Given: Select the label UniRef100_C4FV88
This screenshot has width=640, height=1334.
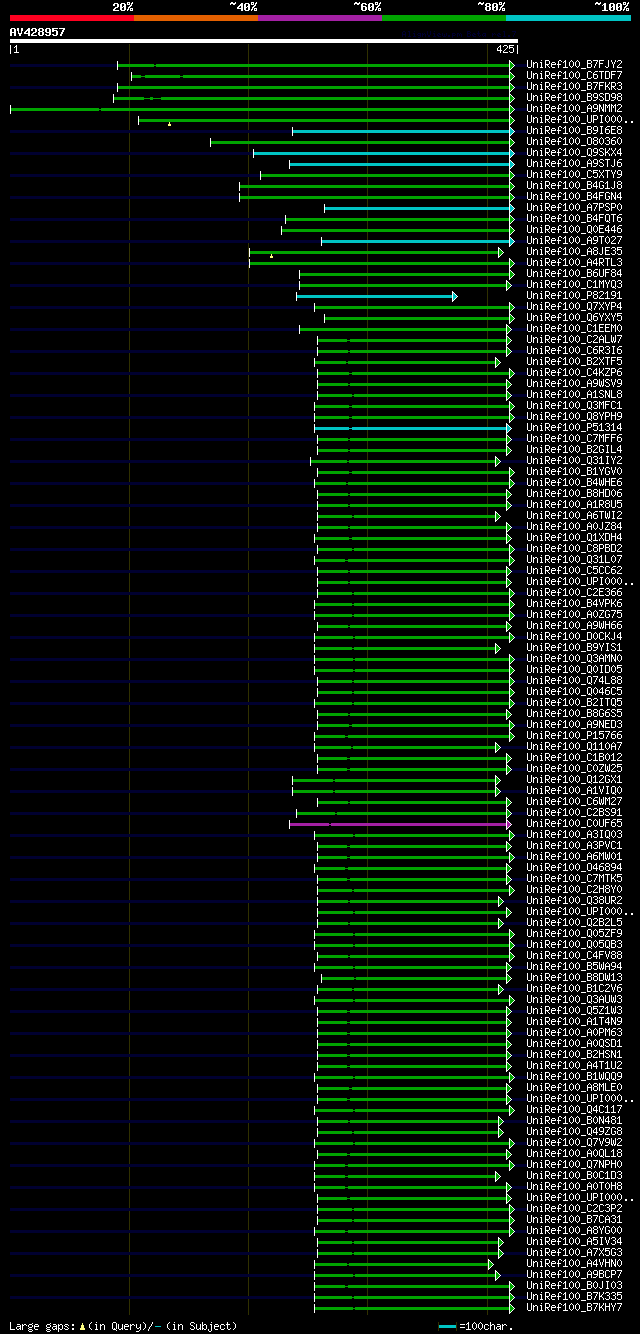Looking at the screenshot, I should 574,956.
